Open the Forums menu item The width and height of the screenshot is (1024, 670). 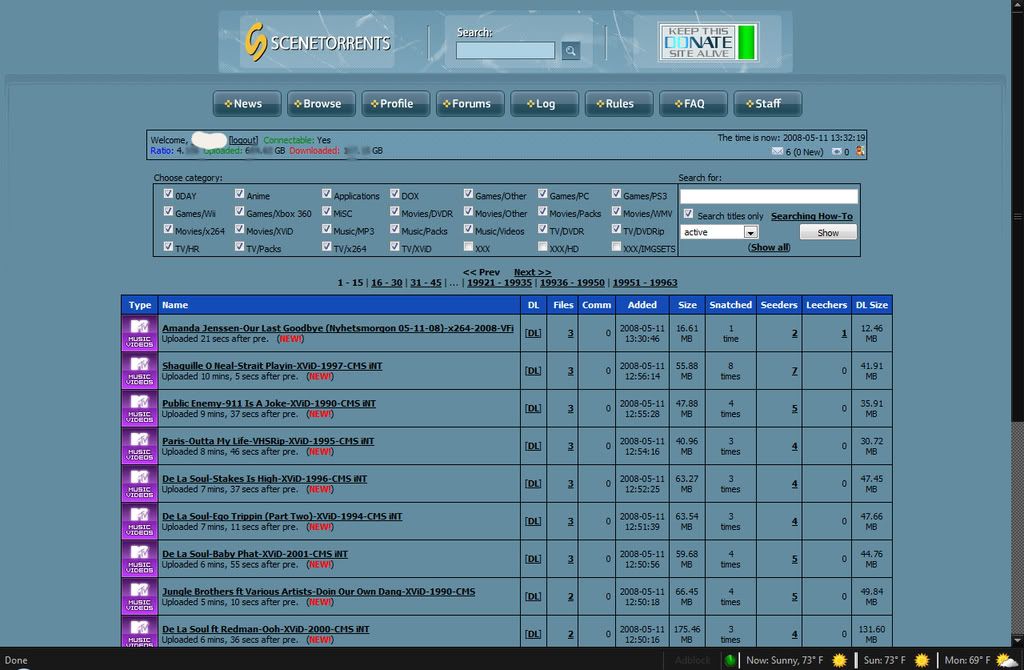pos(470,104)
